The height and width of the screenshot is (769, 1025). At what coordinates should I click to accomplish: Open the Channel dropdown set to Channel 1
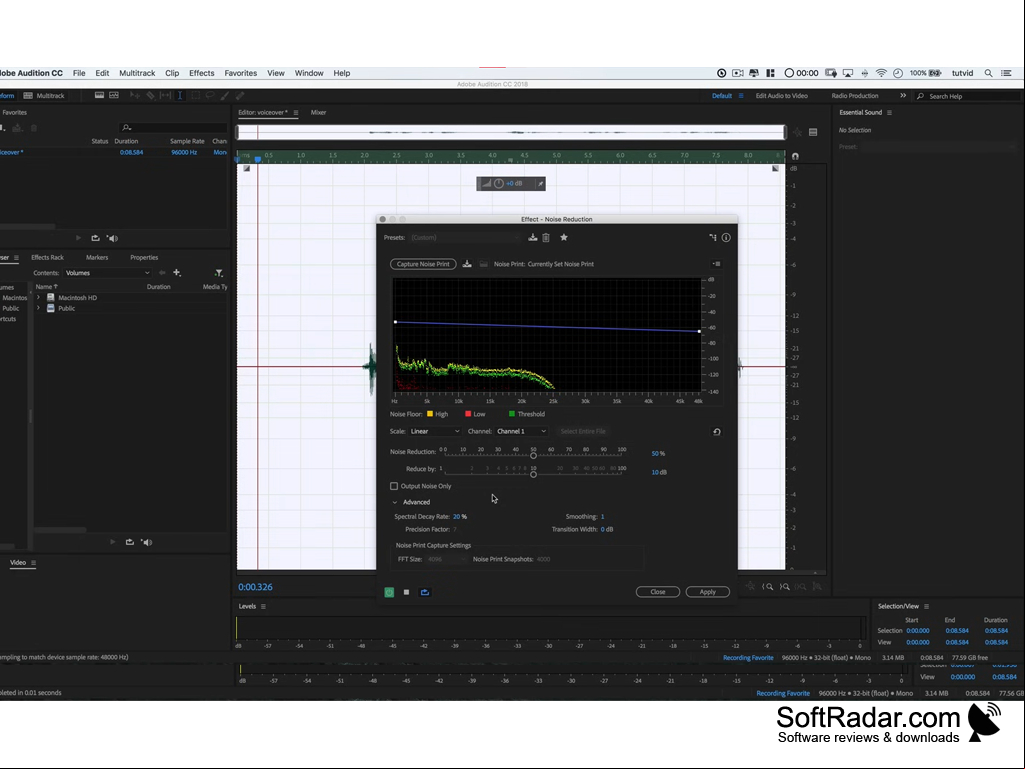521,432
